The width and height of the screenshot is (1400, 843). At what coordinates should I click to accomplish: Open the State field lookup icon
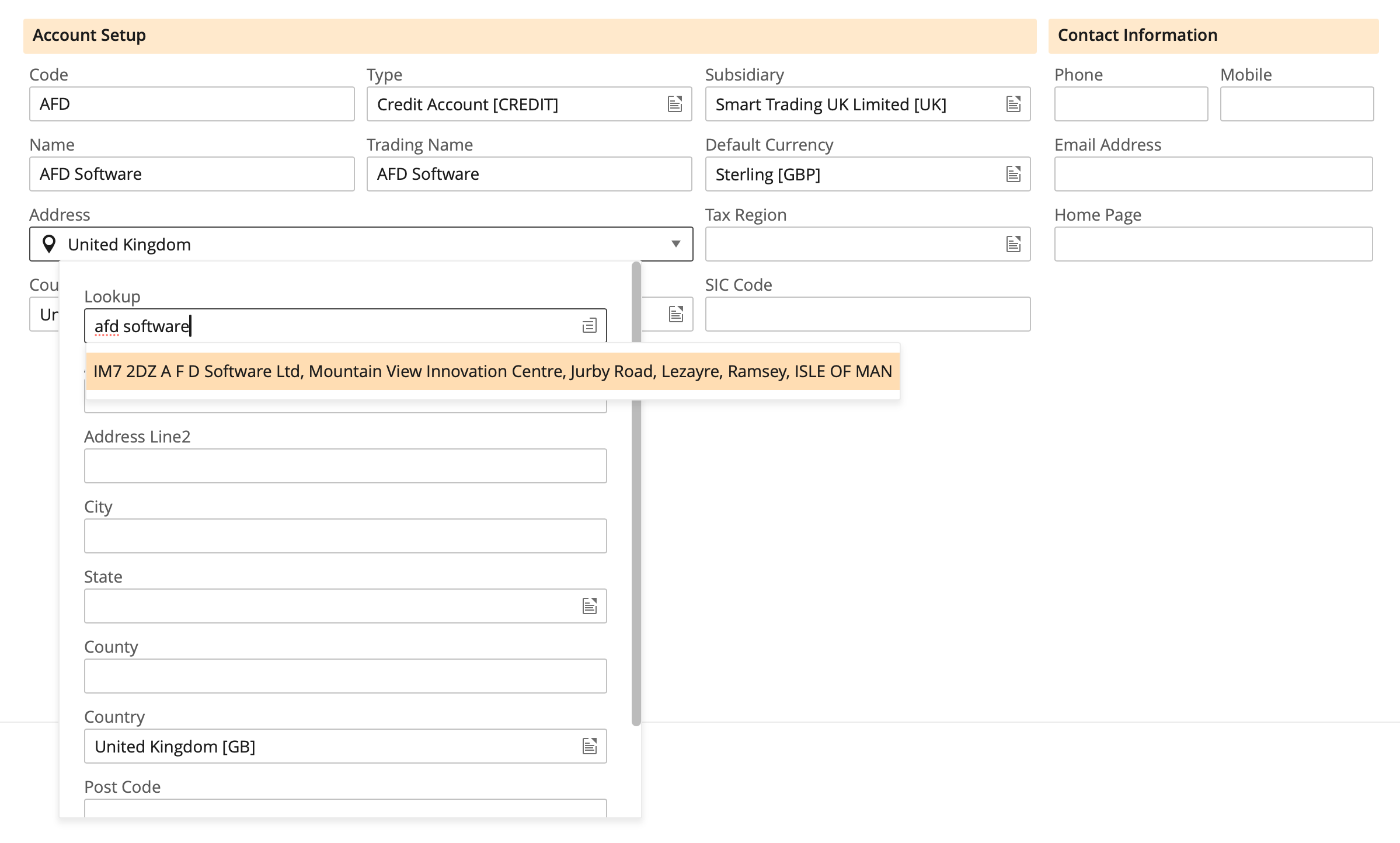point(590,606)
